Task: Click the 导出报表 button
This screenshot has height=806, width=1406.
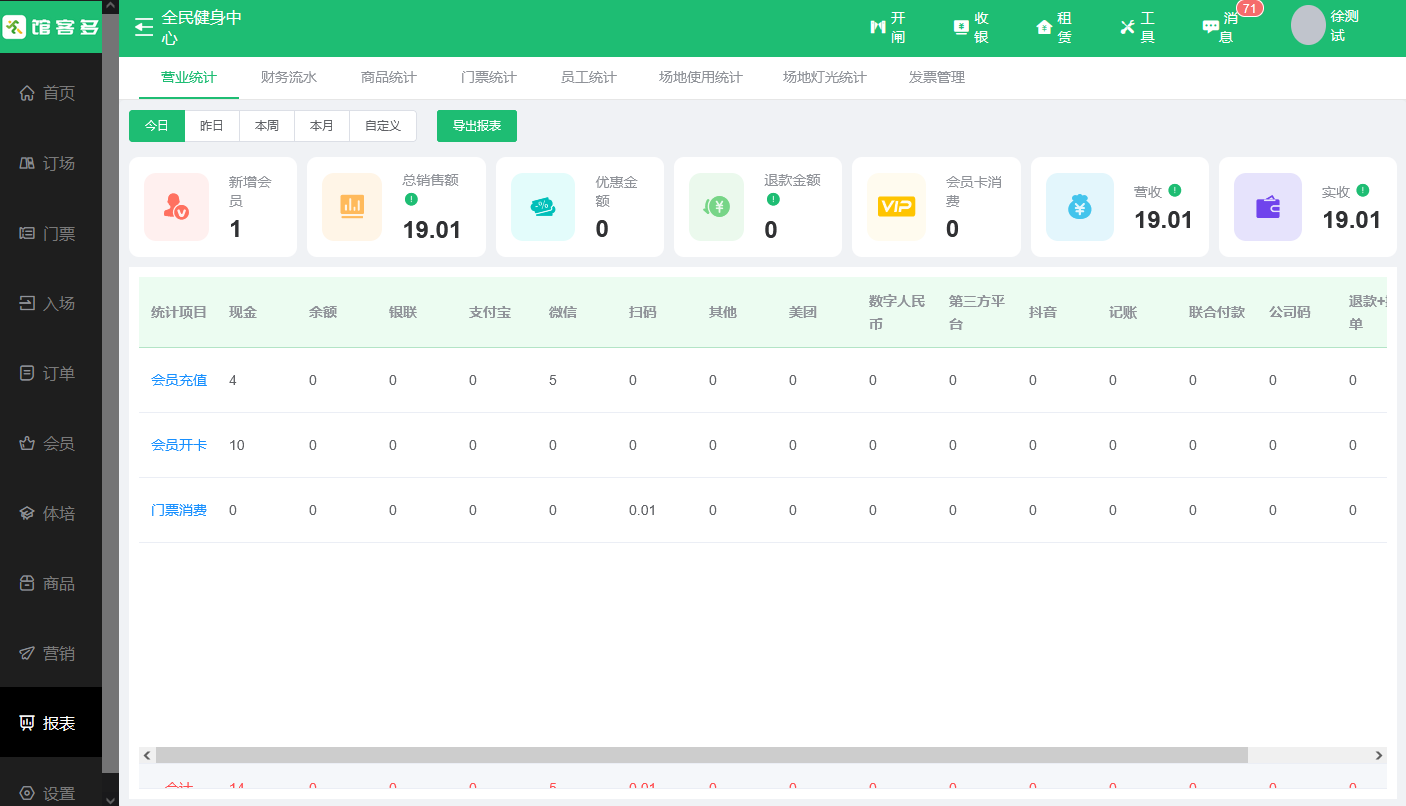Action: coord(477,126)
